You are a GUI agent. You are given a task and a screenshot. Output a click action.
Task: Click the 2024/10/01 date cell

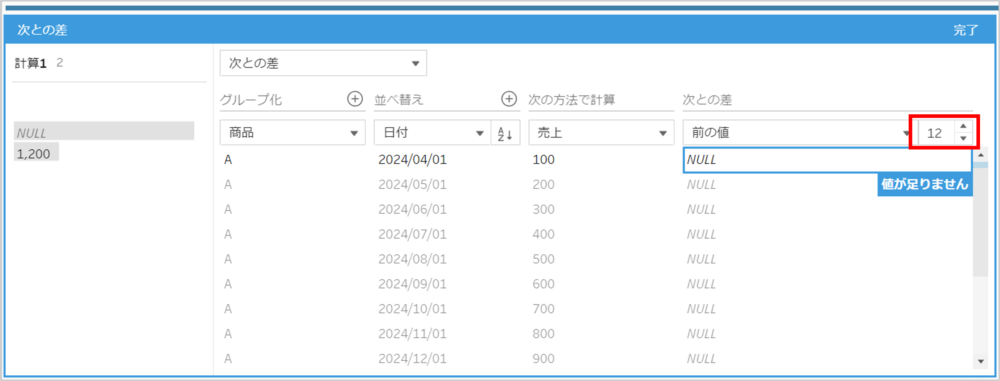click(x=413, y=309)
